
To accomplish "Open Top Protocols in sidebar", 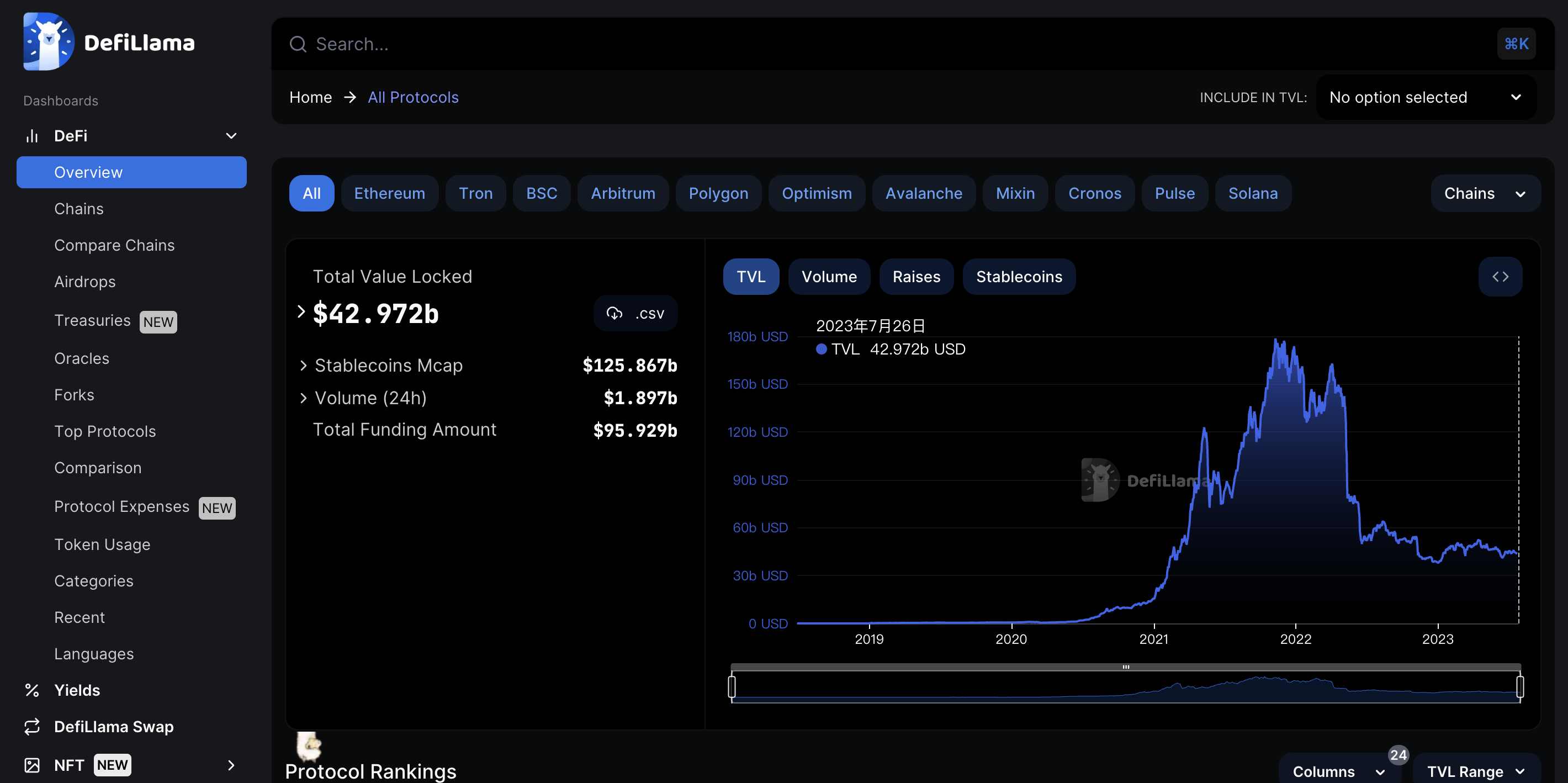I will [105, 432].
